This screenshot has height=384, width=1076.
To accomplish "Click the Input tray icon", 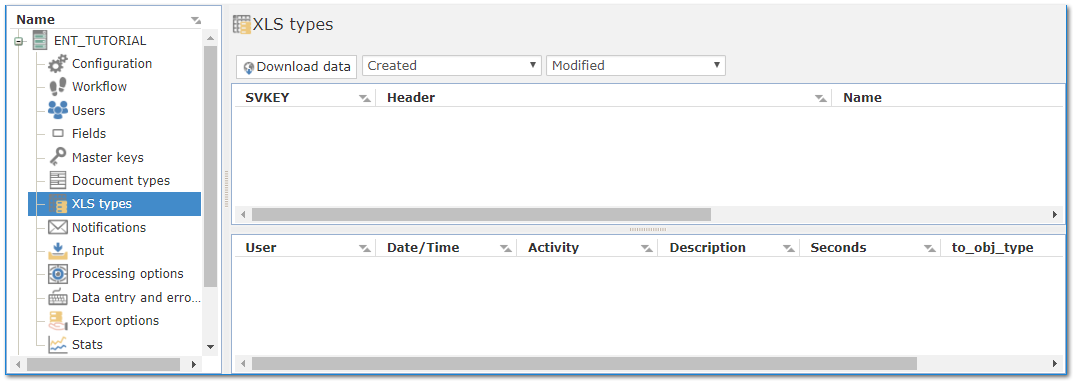I will tap(58, 251).
